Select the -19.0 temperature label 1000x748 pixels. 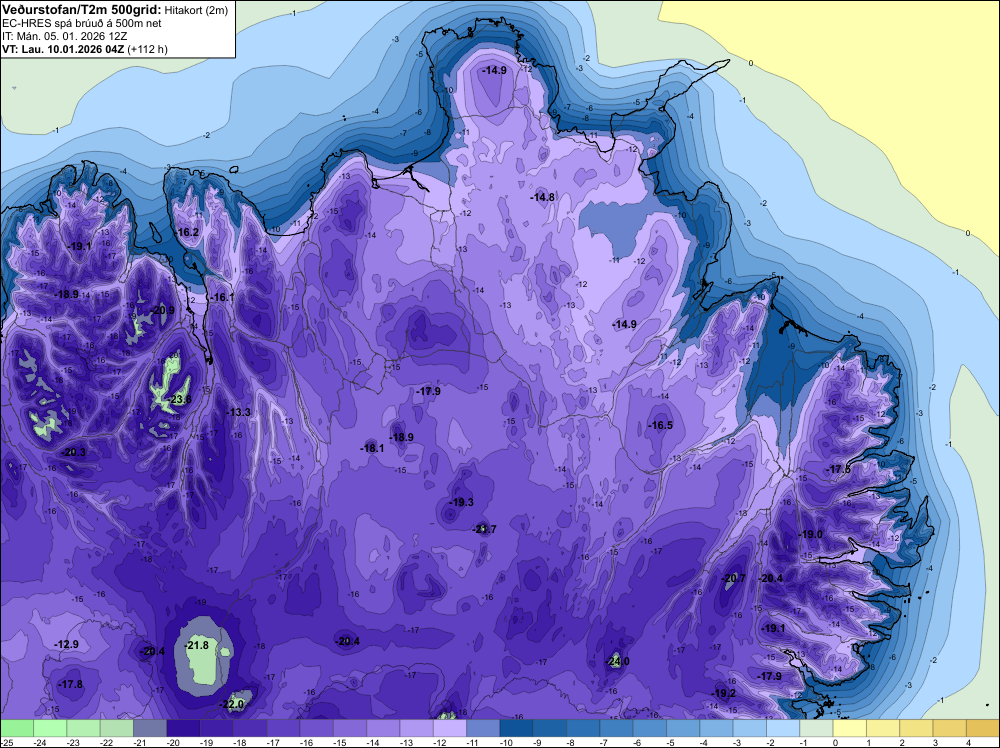click(x=811, y=534)
